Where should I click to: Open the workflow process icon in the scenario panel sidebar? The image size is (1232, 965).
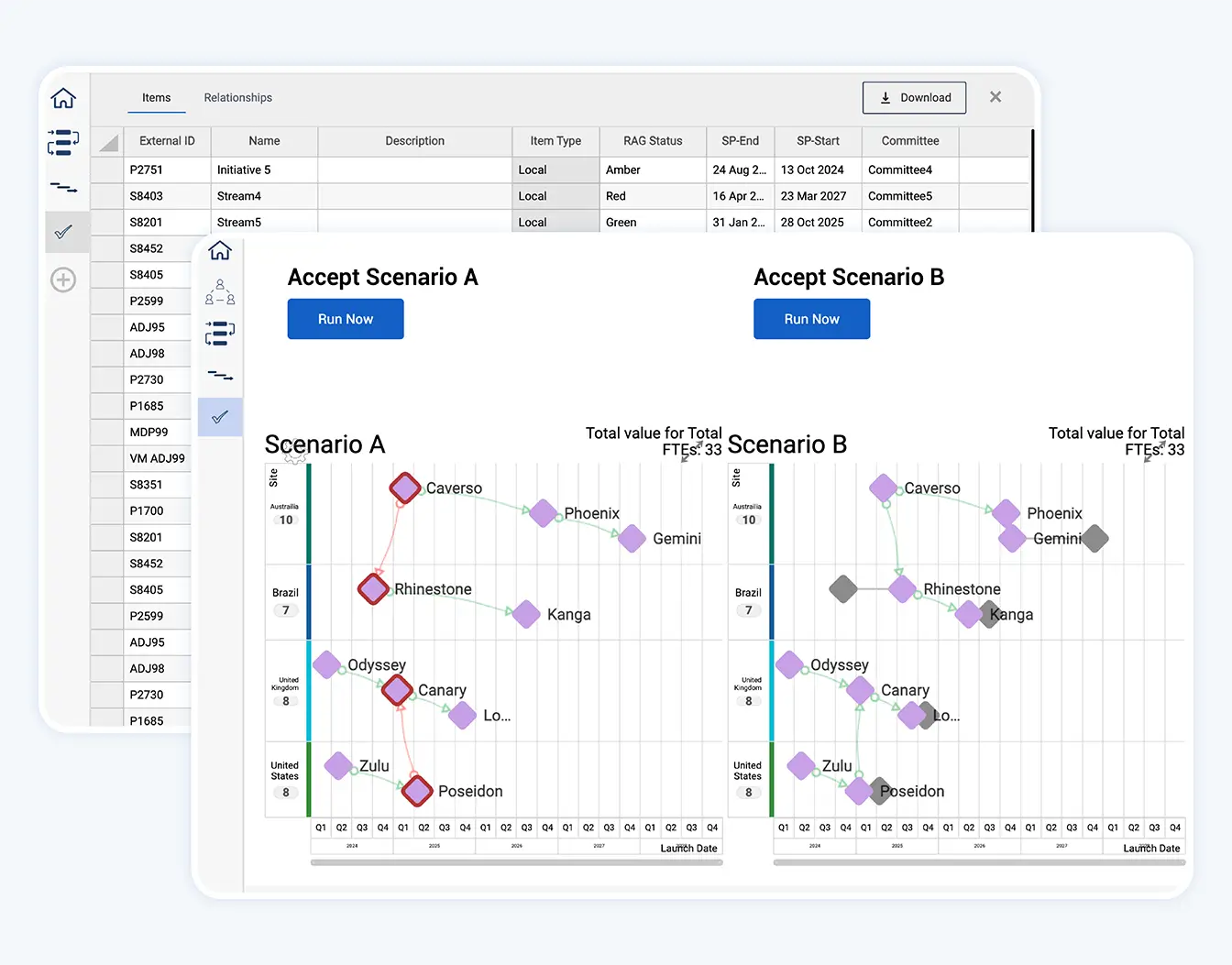point(220,334)
